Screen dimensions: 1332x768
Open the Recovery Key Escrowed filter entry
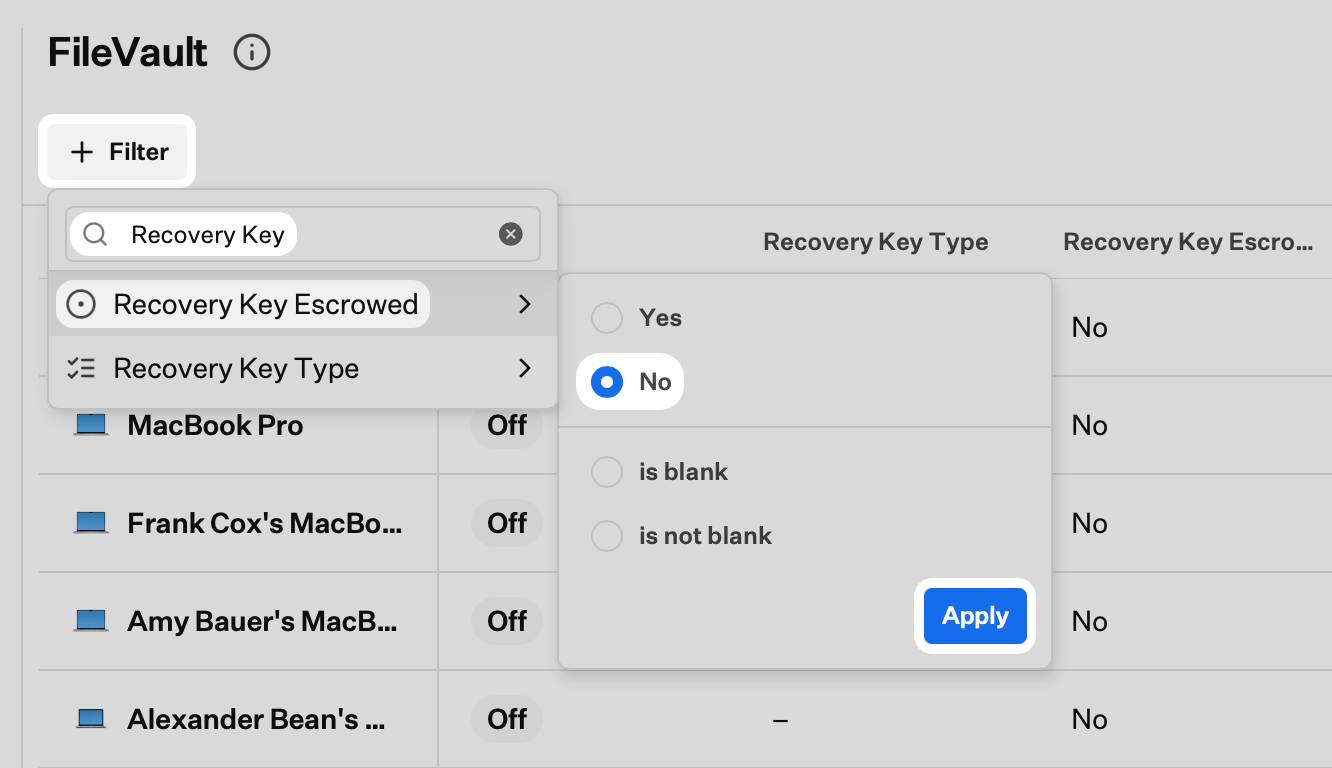(303, 304)
